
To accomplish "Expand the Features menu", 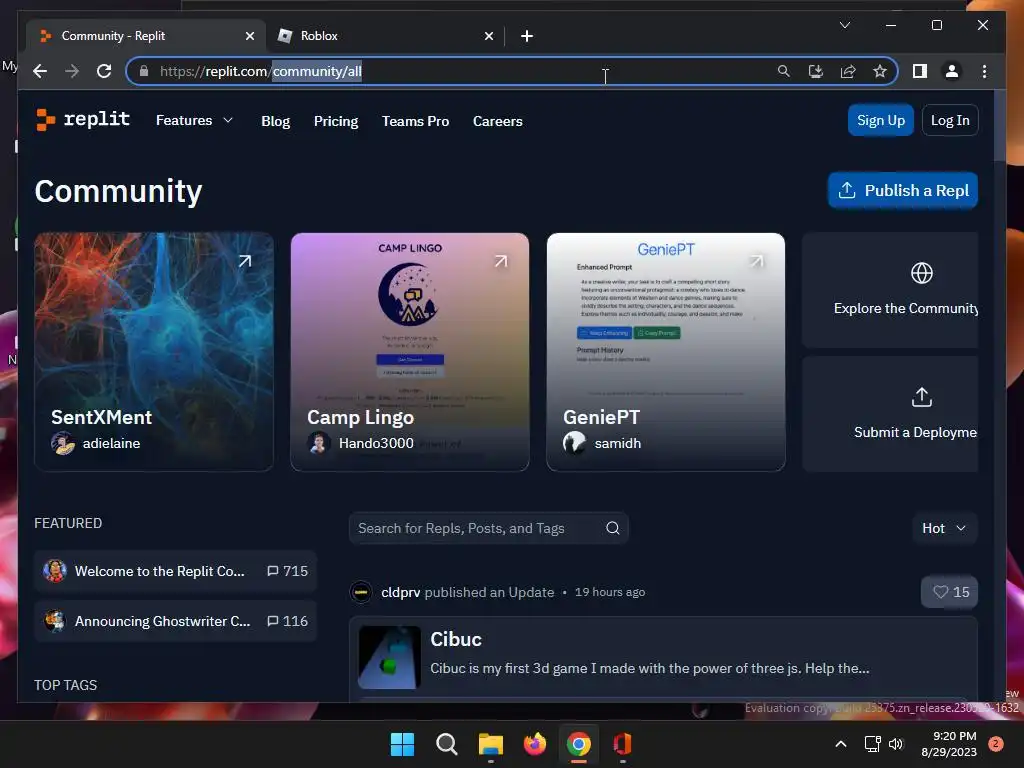I will coord(194,120).
